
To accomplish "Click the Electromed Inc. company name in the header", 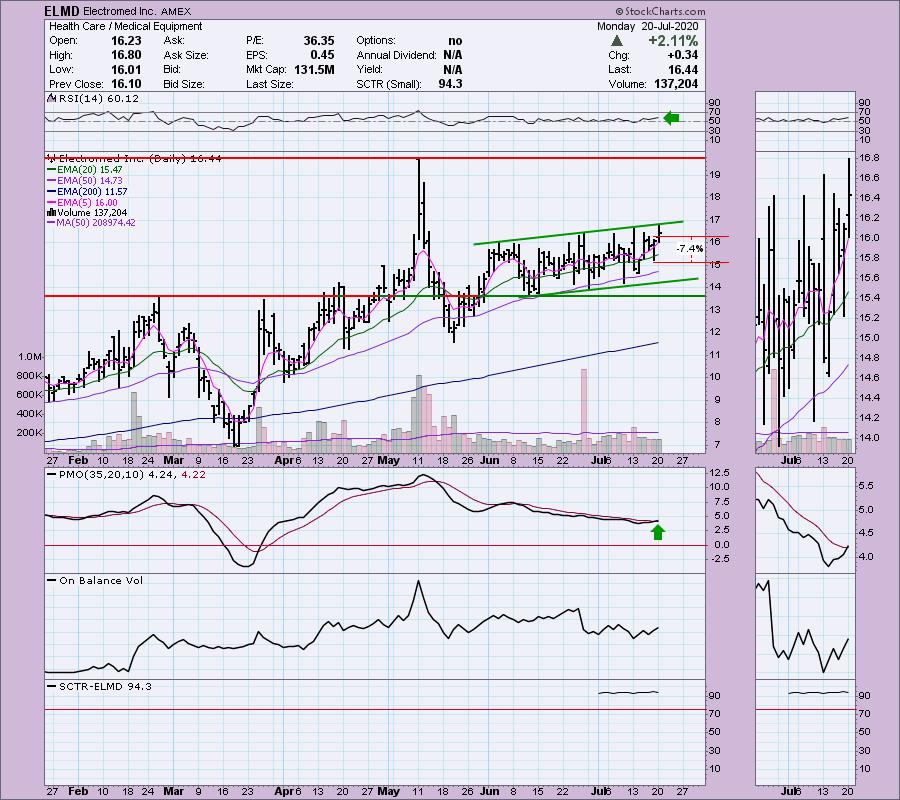I will pyautogui.click(x=121, y=11).
